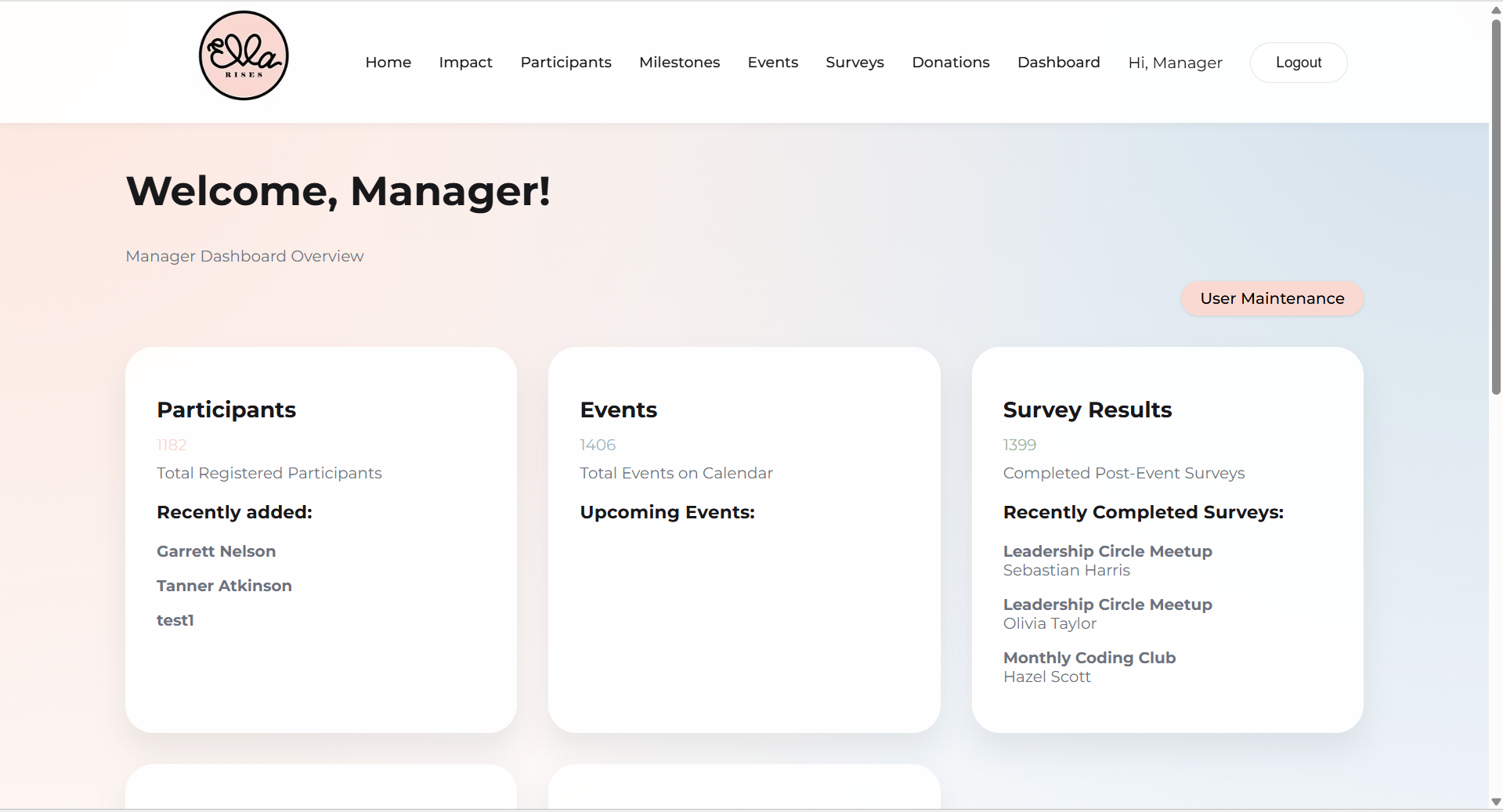Click the participant count 1182
1503x812 pixels.
(x=172, y=445)
